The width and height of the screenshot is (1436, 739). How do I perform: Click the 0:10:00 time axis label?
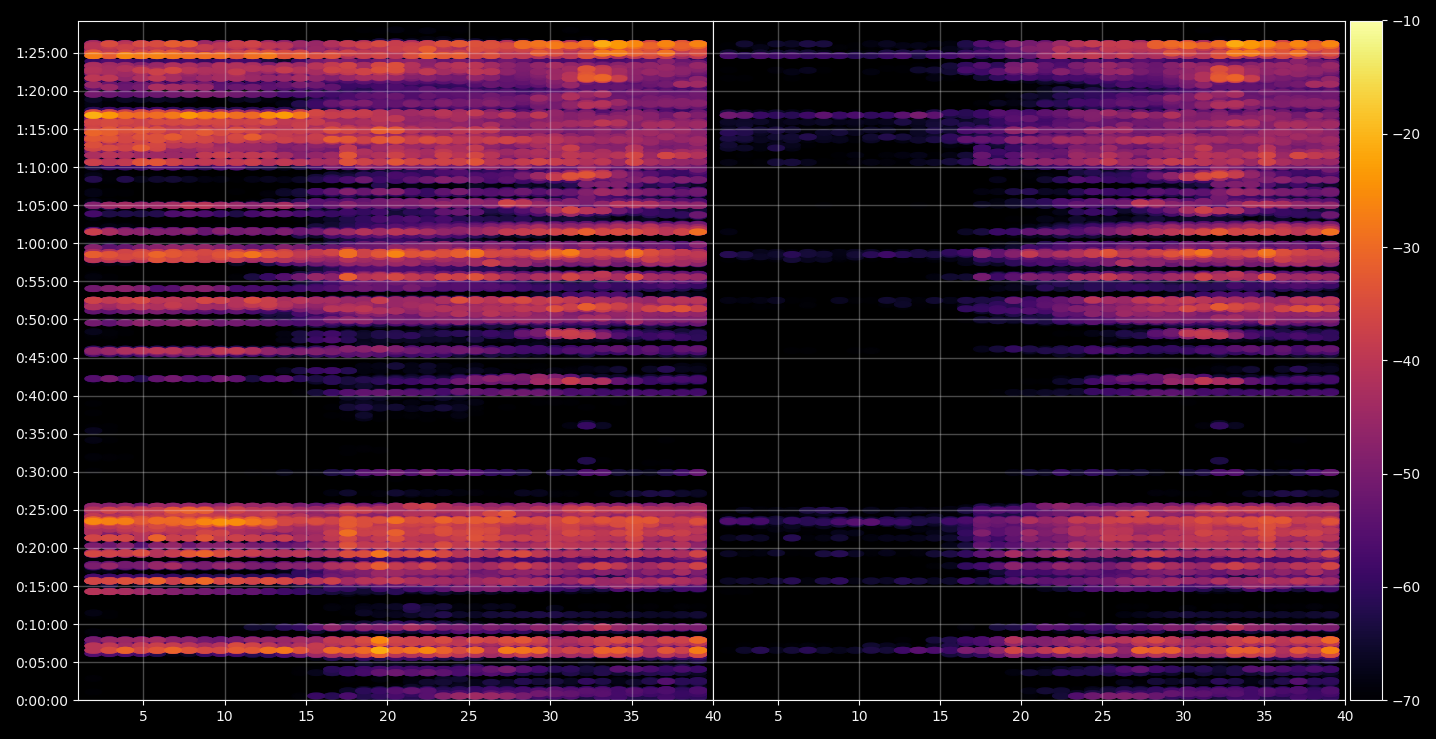42,624
